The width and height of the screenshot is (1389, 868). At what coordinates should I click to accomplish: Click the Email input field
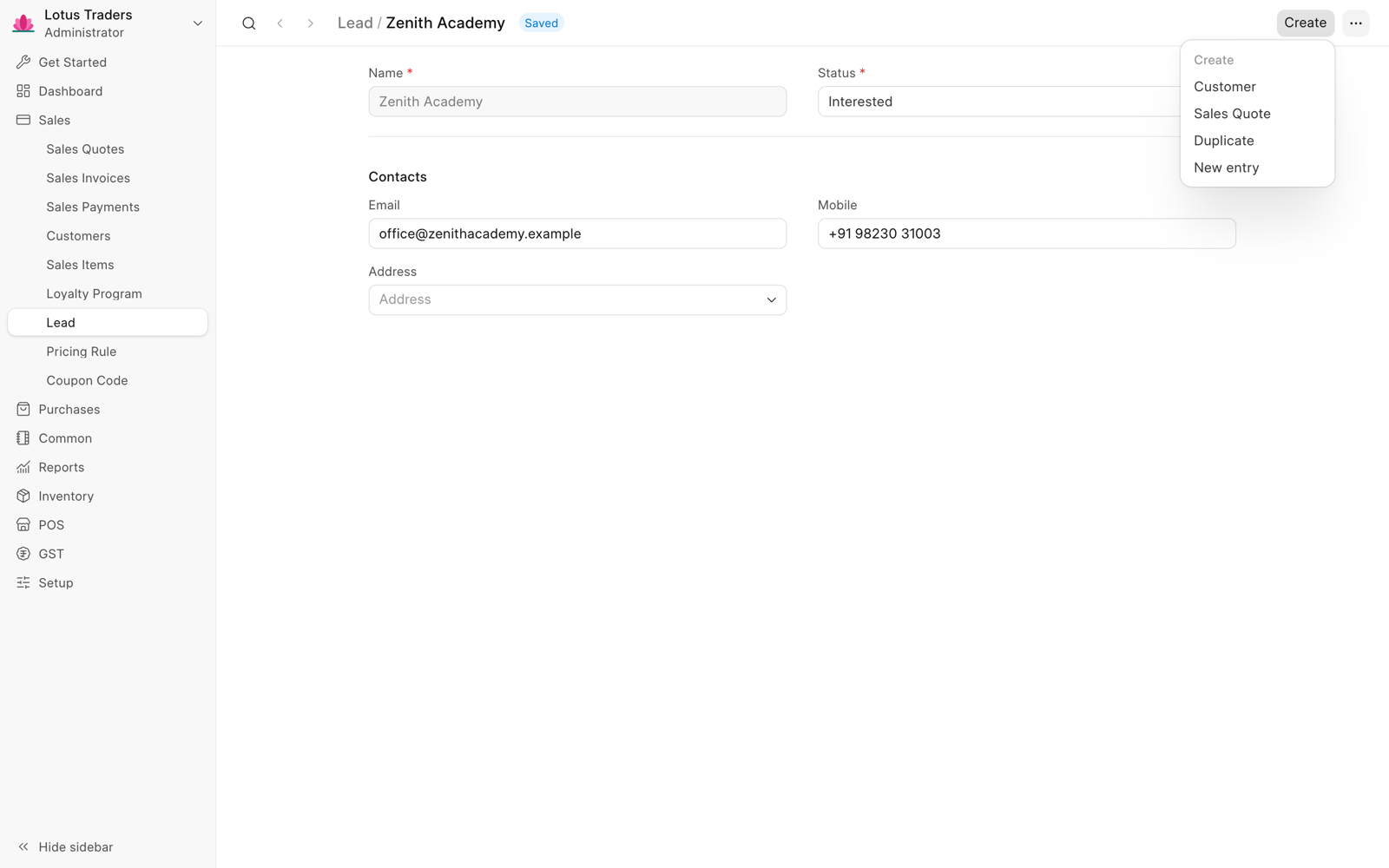[577, 233]
